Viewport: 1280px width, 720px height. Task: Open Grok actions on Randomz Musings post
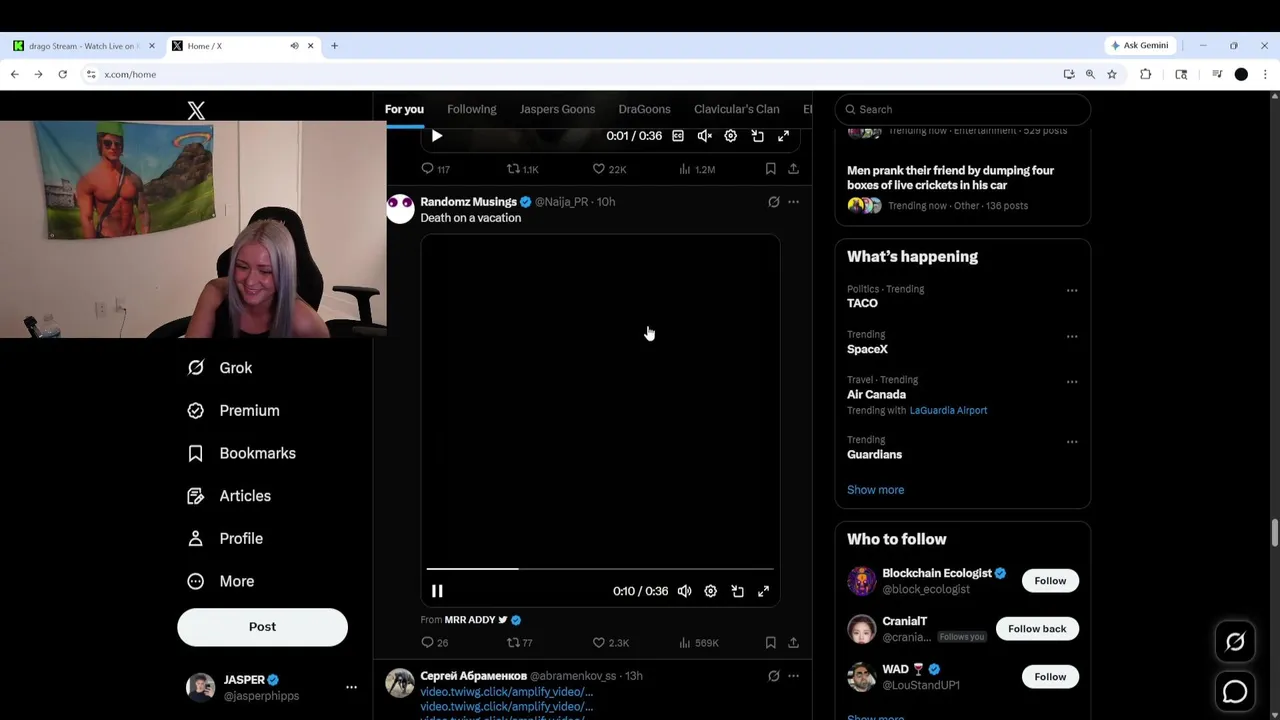click(x=773, y=202)
